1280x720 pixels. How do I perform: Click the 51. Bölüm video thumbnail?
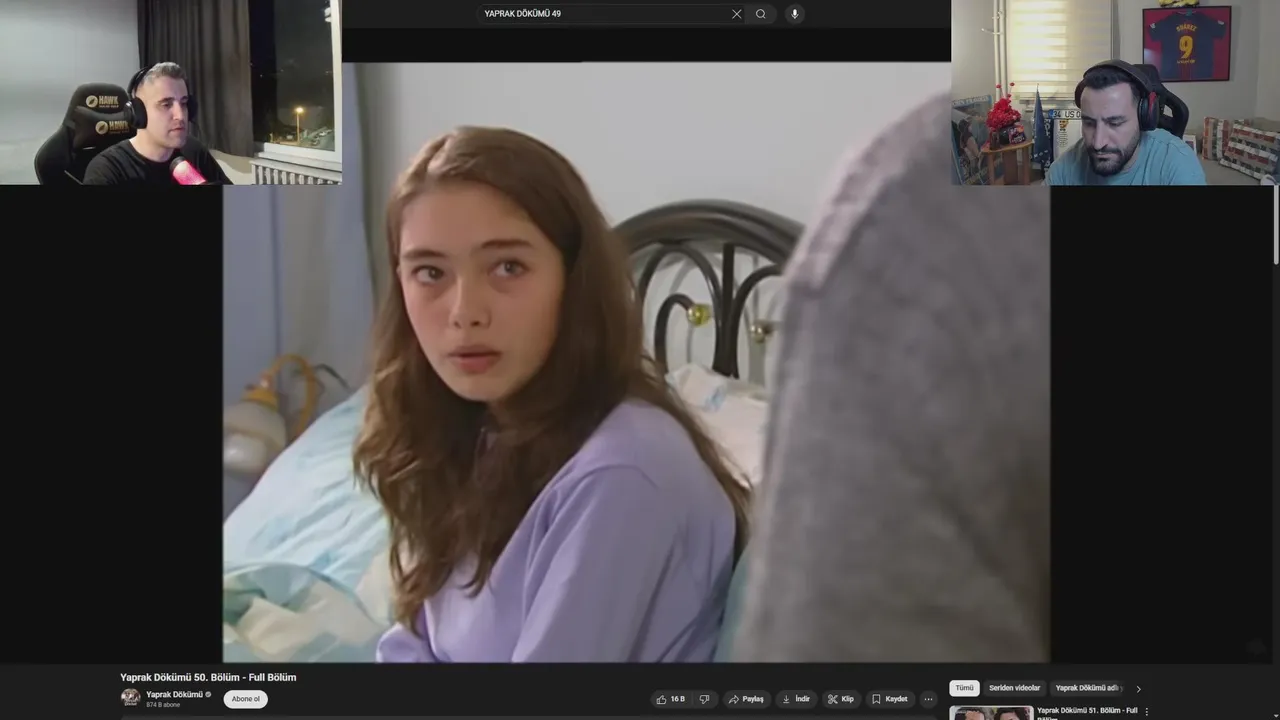tap(991, 713)
